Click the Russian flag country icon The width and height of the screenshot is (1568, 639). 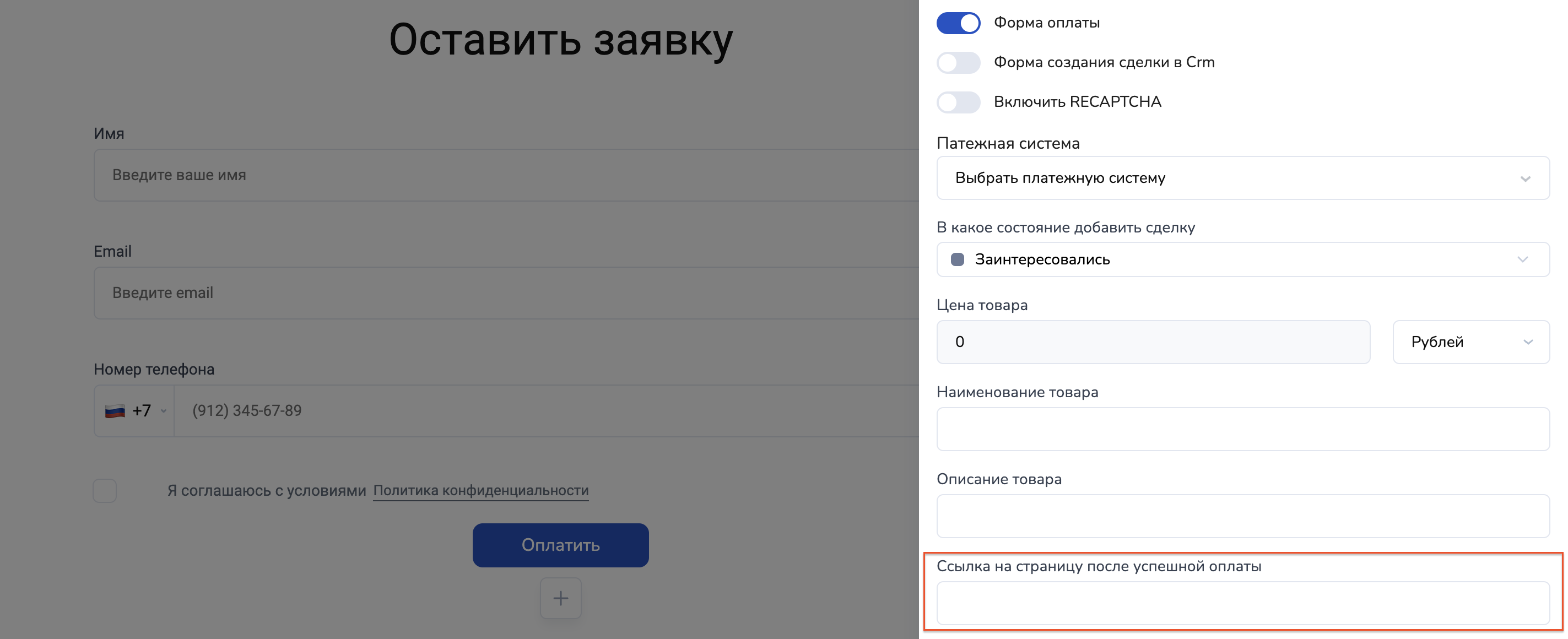tap(115, 411)
